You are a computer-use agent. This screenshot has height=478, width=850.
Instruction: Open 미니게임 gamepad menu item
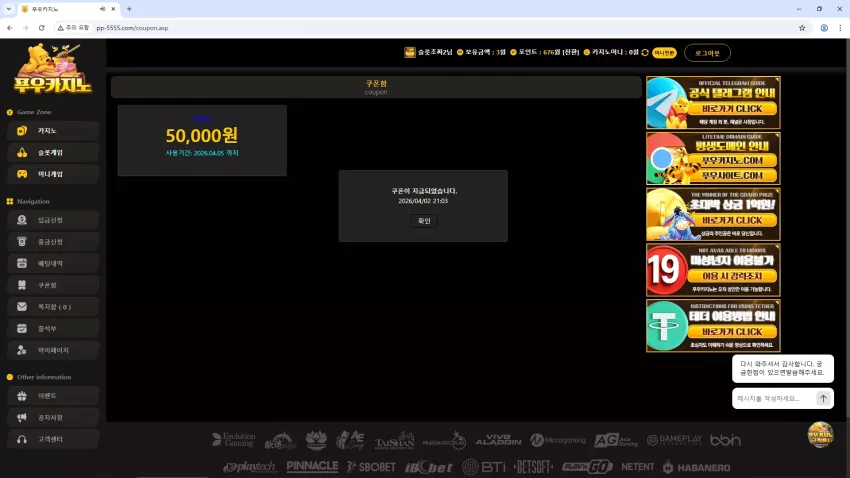point(53,174)
